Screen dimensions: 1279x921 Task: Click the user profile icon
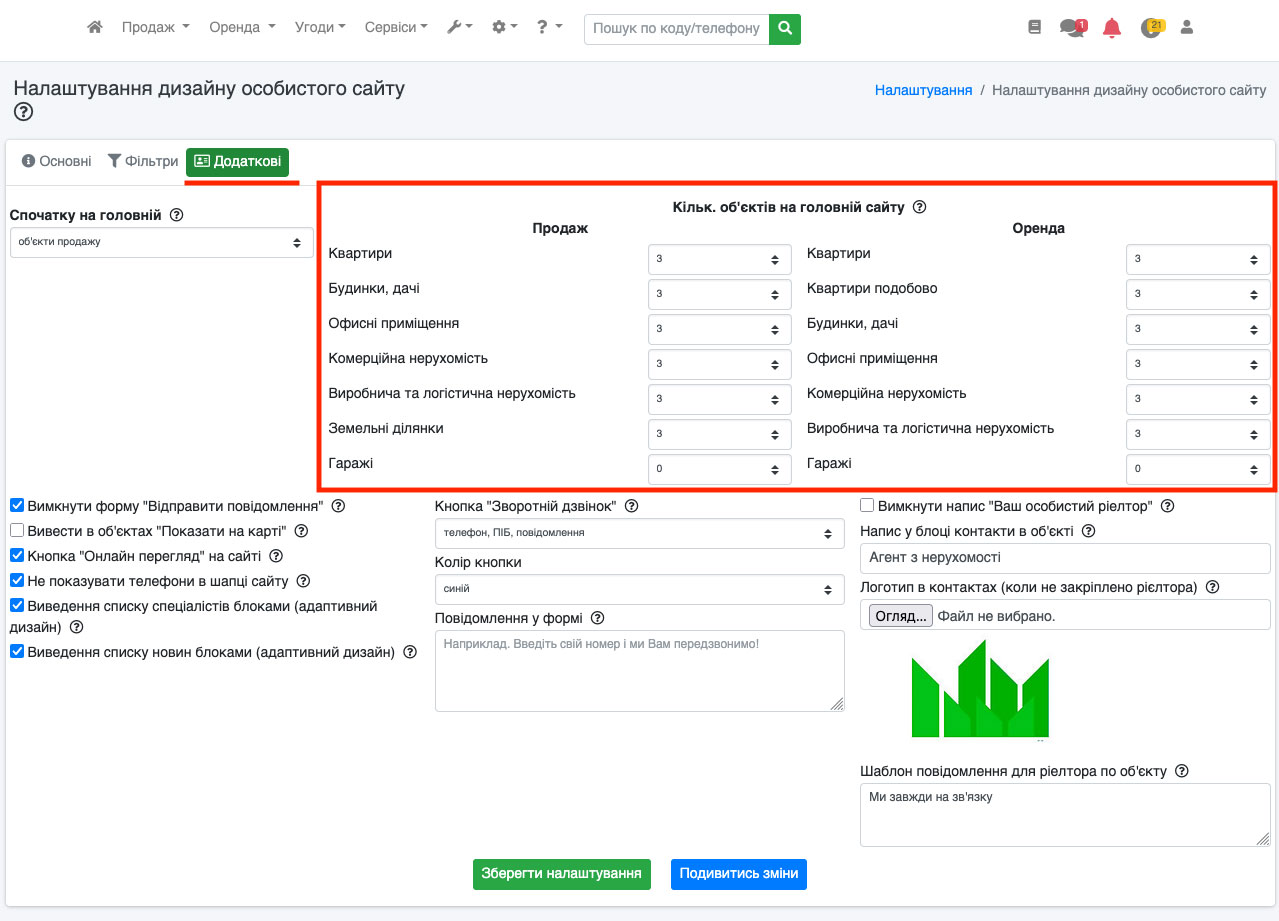[1187, 28]
